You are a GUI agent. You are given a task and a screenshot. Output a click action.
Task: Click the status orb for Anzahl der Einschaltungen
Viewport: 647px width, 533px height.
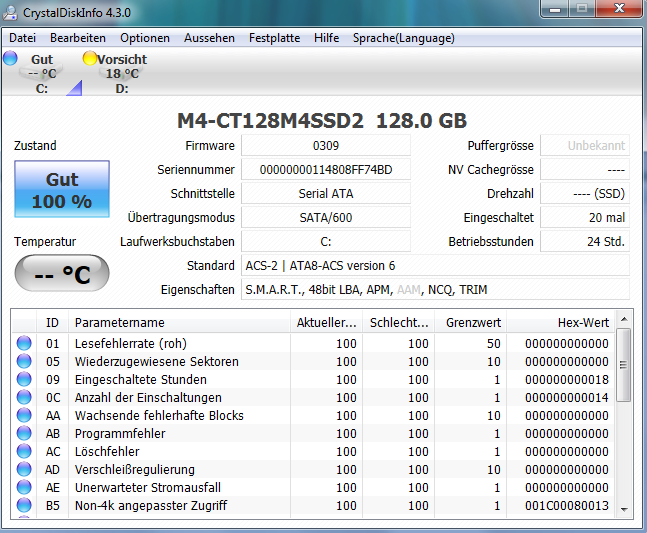(x=24, y=397)
